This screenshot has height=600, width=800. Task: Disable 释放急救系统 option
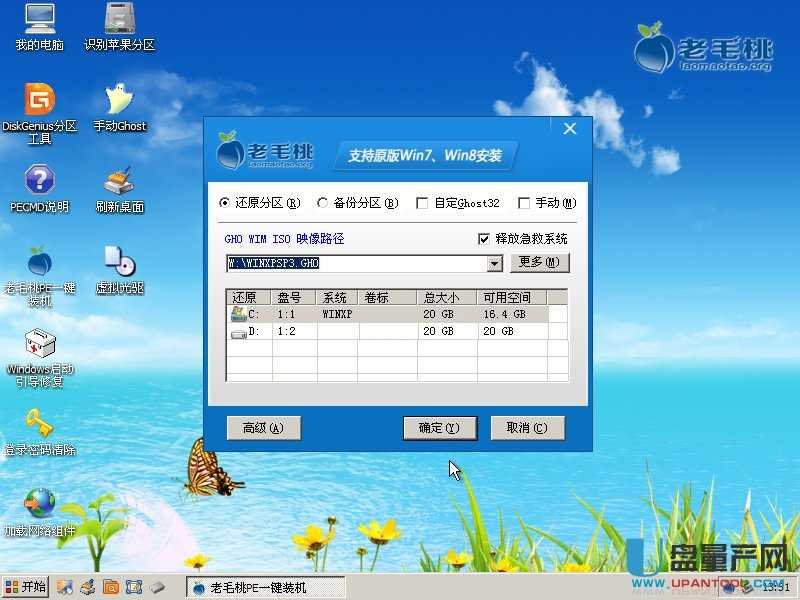(x=482, y=238)
